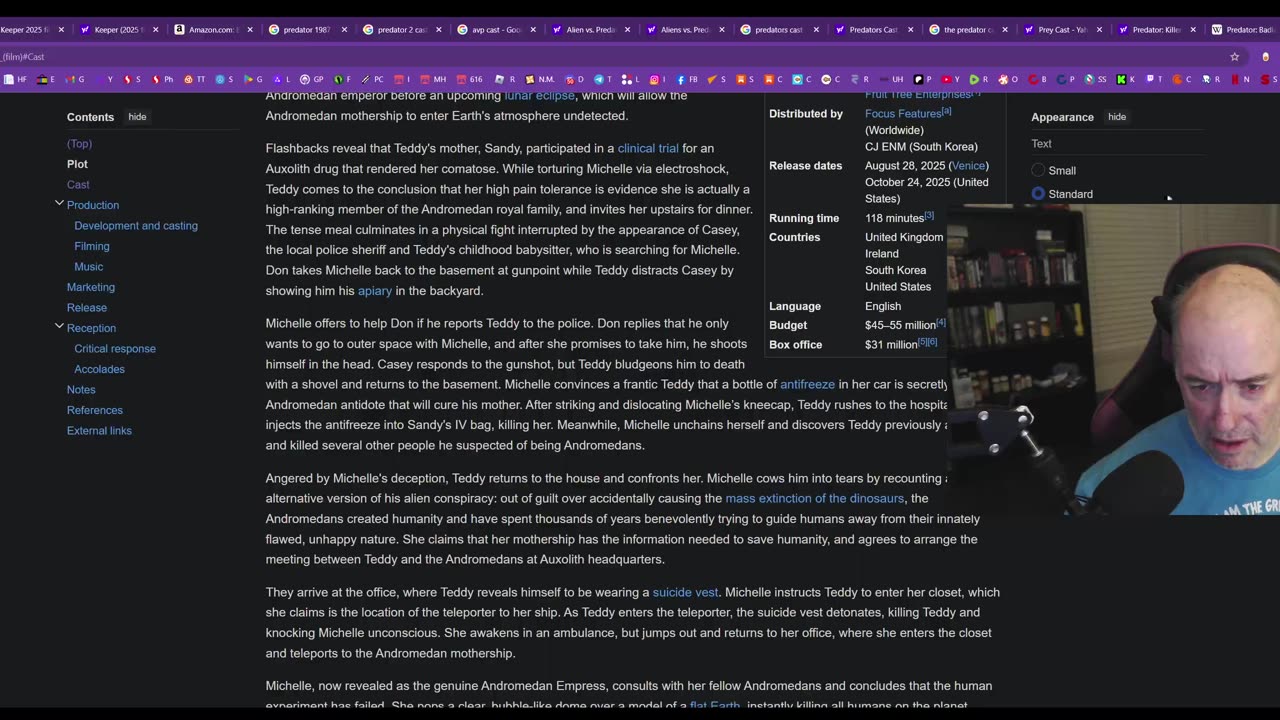The width and height of the screenshot is (1280, 720).
Task: Open the MH bookmark
Action: point(433,79)
